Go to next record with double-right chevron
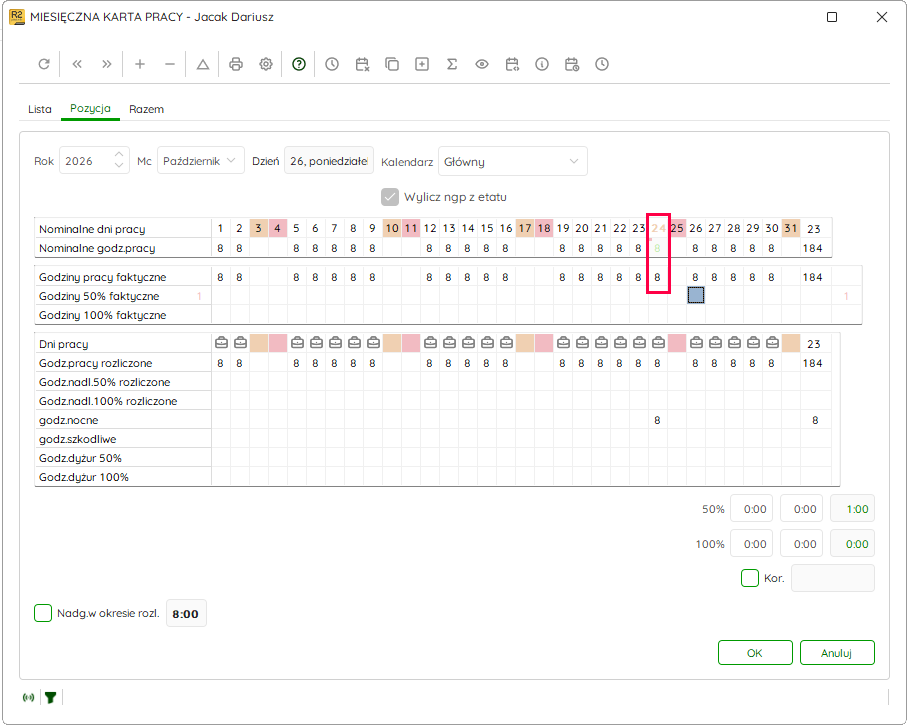The height and width of the screenshot is (725, 907). pyautogui.click(x=106, y=64)
